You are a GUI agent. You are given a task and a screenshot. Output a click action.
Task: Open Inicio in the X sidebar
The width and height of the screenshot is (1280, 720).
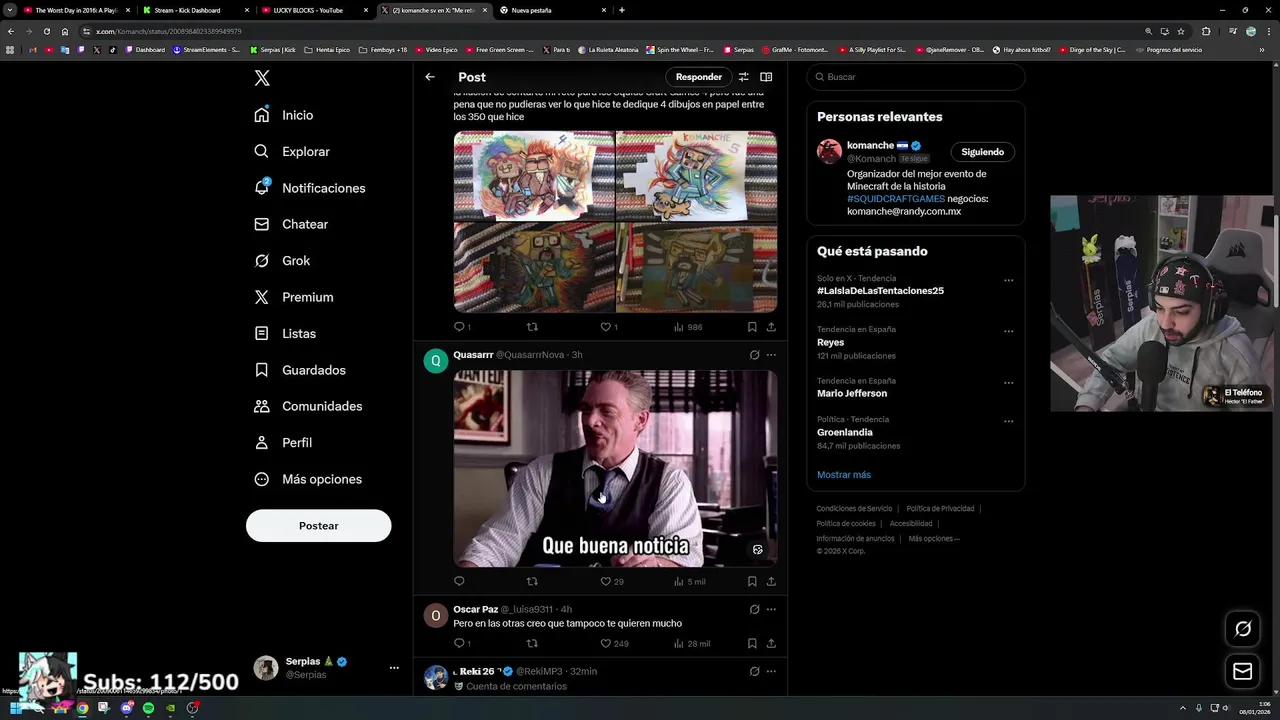click(284, 115)
